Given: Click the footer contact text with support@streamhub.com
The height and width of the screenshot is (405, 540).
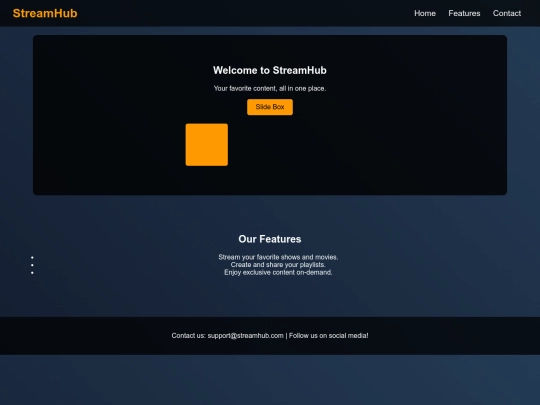Looking at the screenshot, I should point(270,335).
